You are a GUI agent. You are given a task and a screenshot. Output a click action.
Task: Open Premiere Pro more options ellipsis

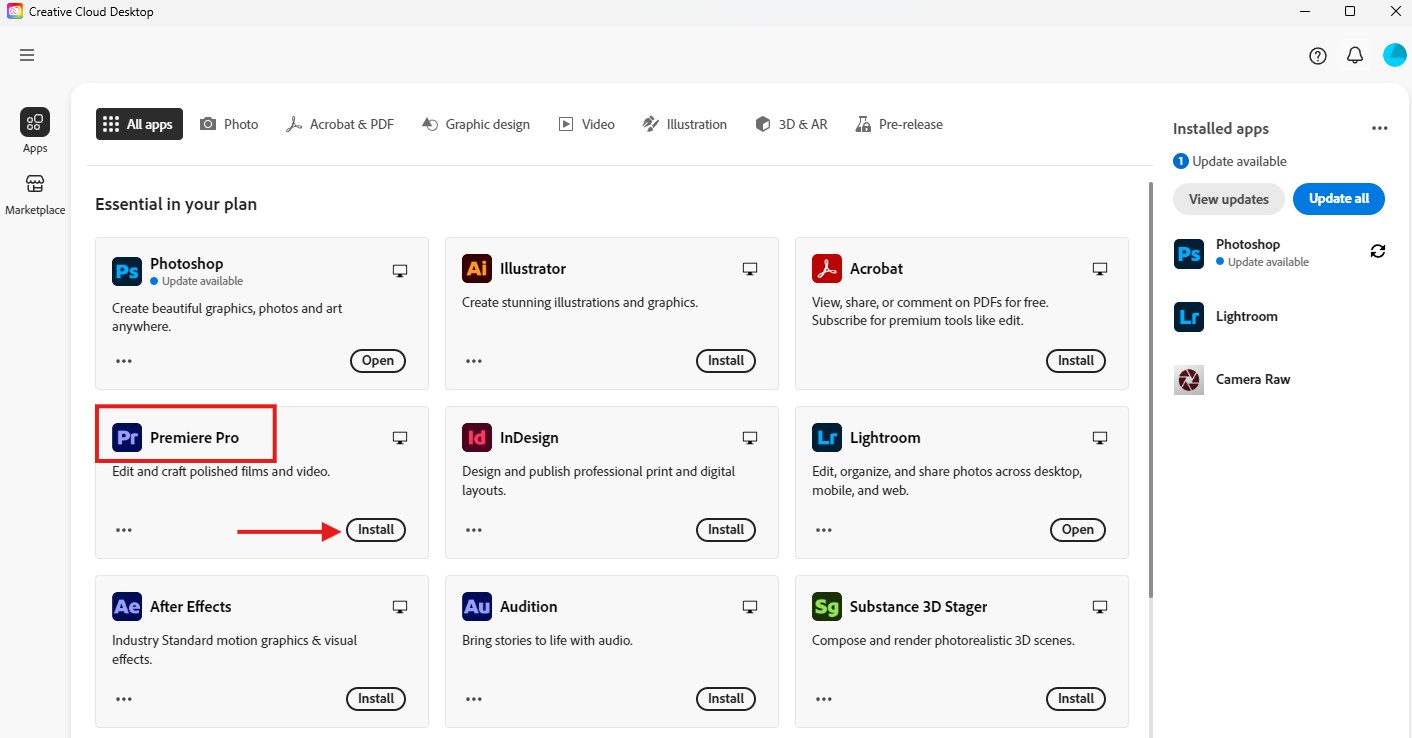pos(124,530)
